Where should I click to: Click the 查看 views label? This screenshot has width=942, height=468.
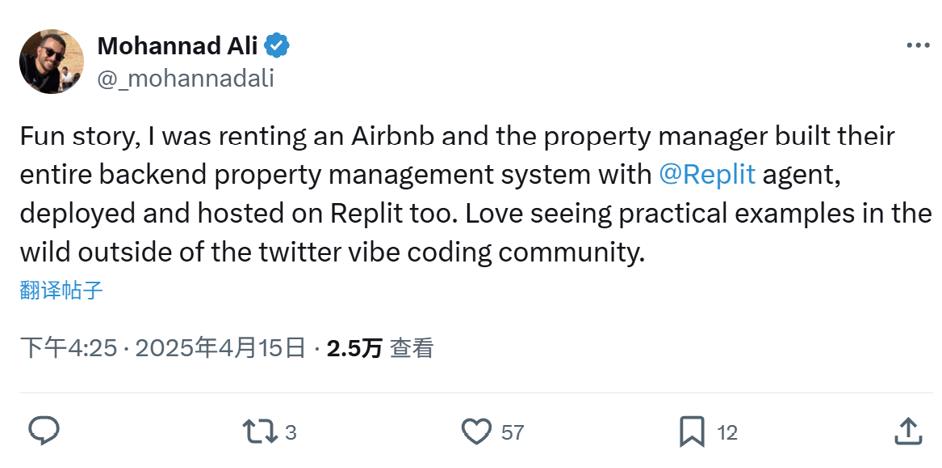[x=412, y=348]
